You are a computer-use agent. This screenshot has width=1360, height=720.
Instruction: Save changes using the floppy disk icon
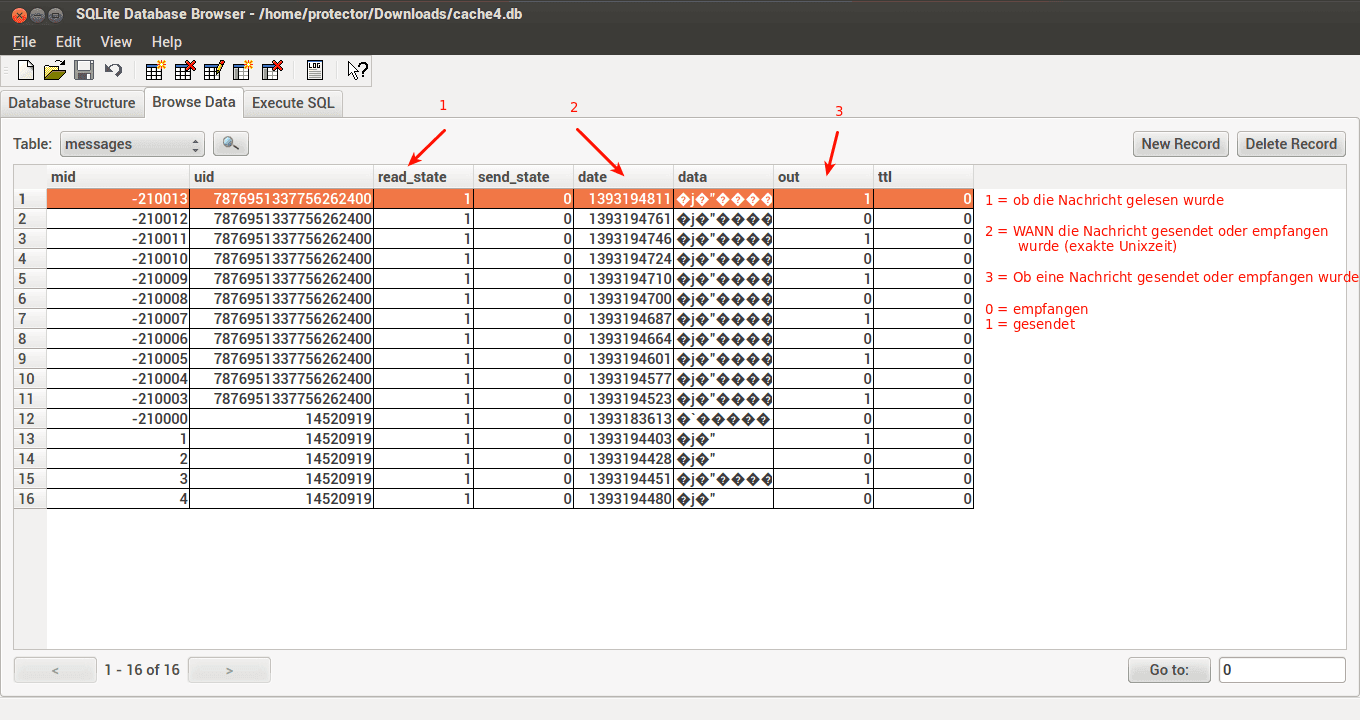click(84, 70)
